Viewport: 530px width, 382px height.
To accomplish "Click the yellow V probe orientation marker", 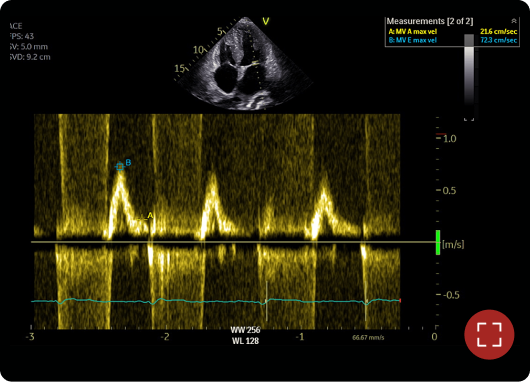I will click(x=266, y=21).
